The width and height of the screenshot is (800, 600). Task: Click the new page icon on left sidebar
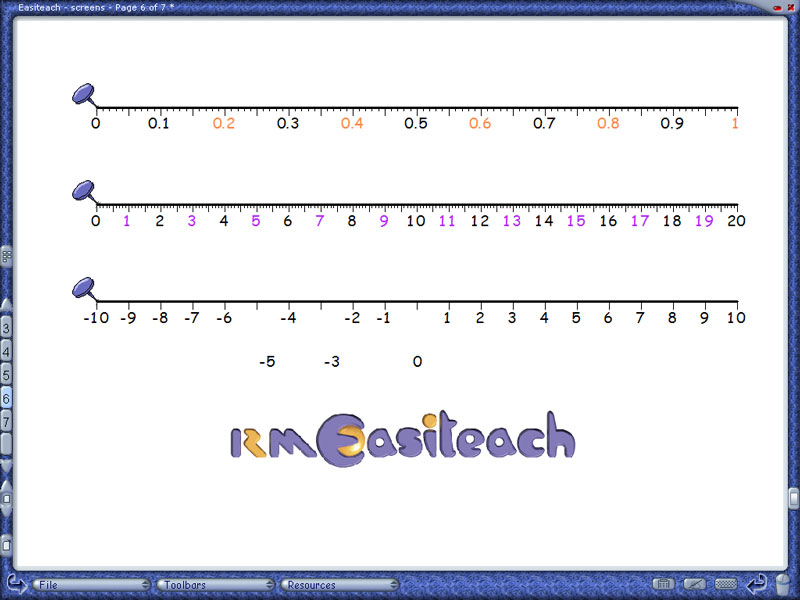[x=6, y=545]
